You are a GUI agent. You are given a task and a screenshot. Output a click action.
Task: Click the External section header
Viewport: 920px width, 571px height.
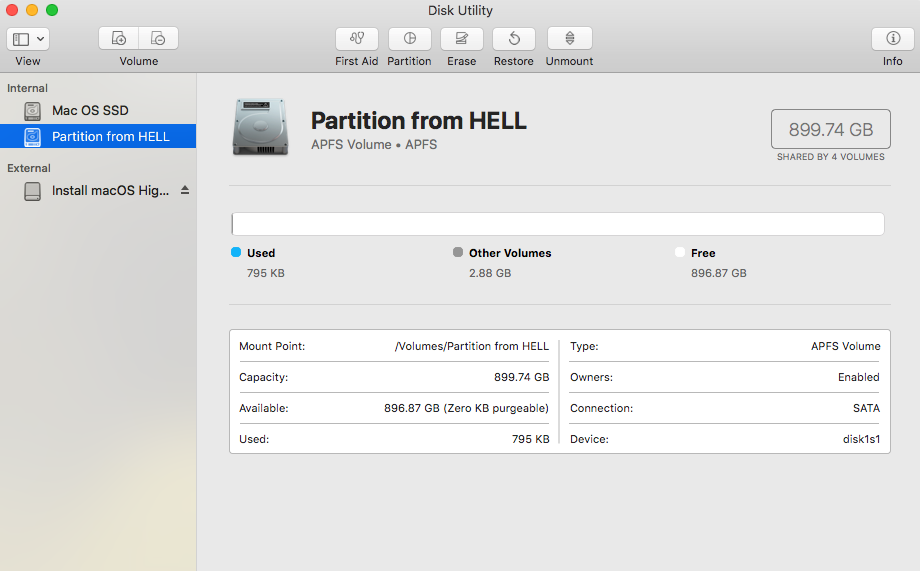29,168
